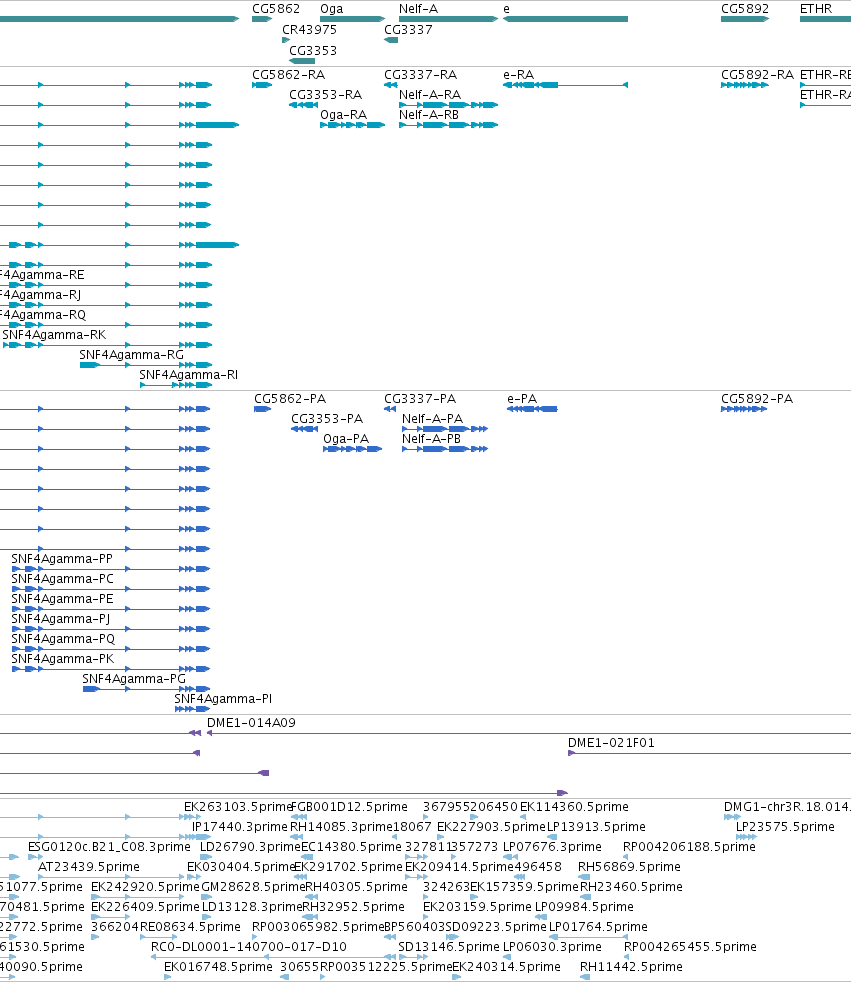Viewport: 851px width, 982px height.
Task: Click the CG3337-RA transcript label
Action: pos(420,75)
